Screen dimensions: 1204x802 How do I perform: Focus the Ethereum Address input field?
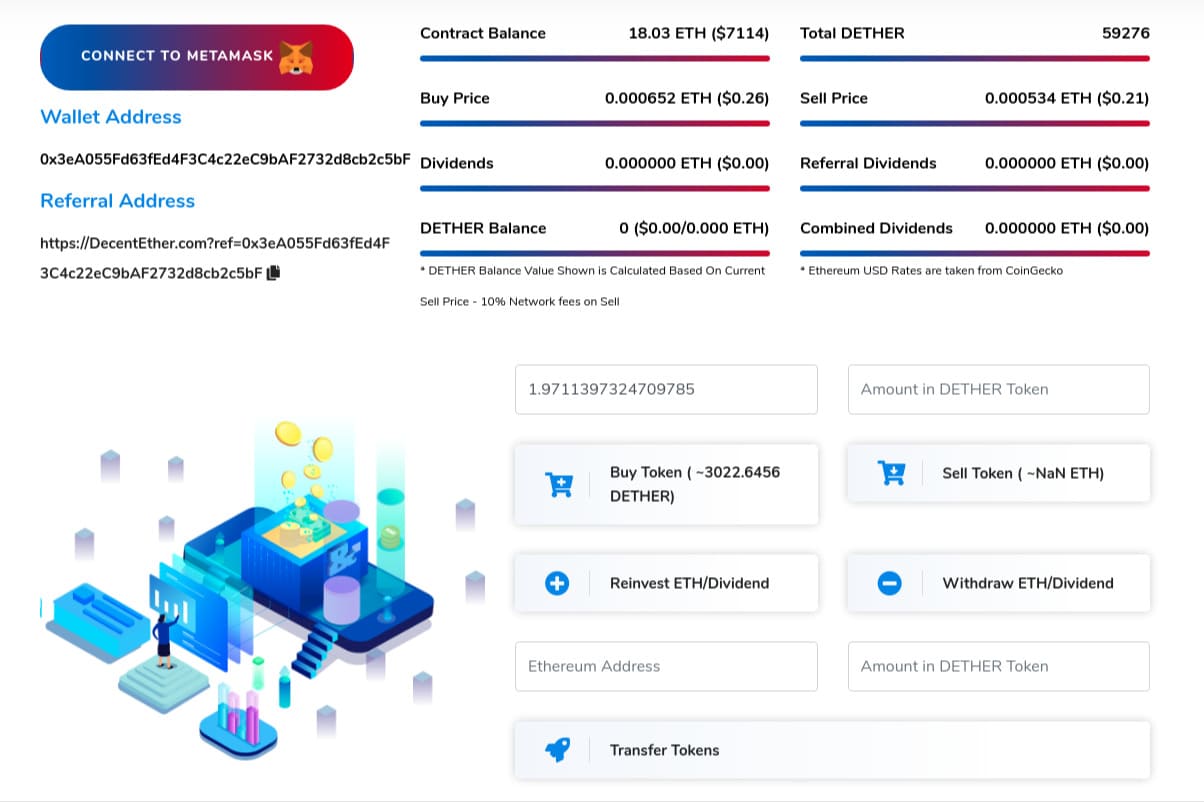666,666
